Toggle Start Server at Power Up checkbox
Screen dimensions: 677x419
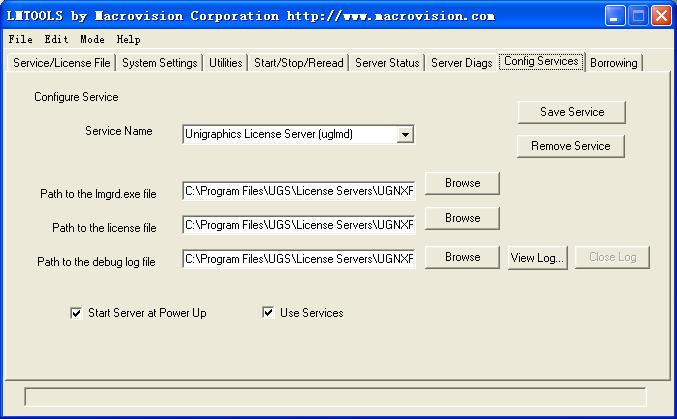76,313
